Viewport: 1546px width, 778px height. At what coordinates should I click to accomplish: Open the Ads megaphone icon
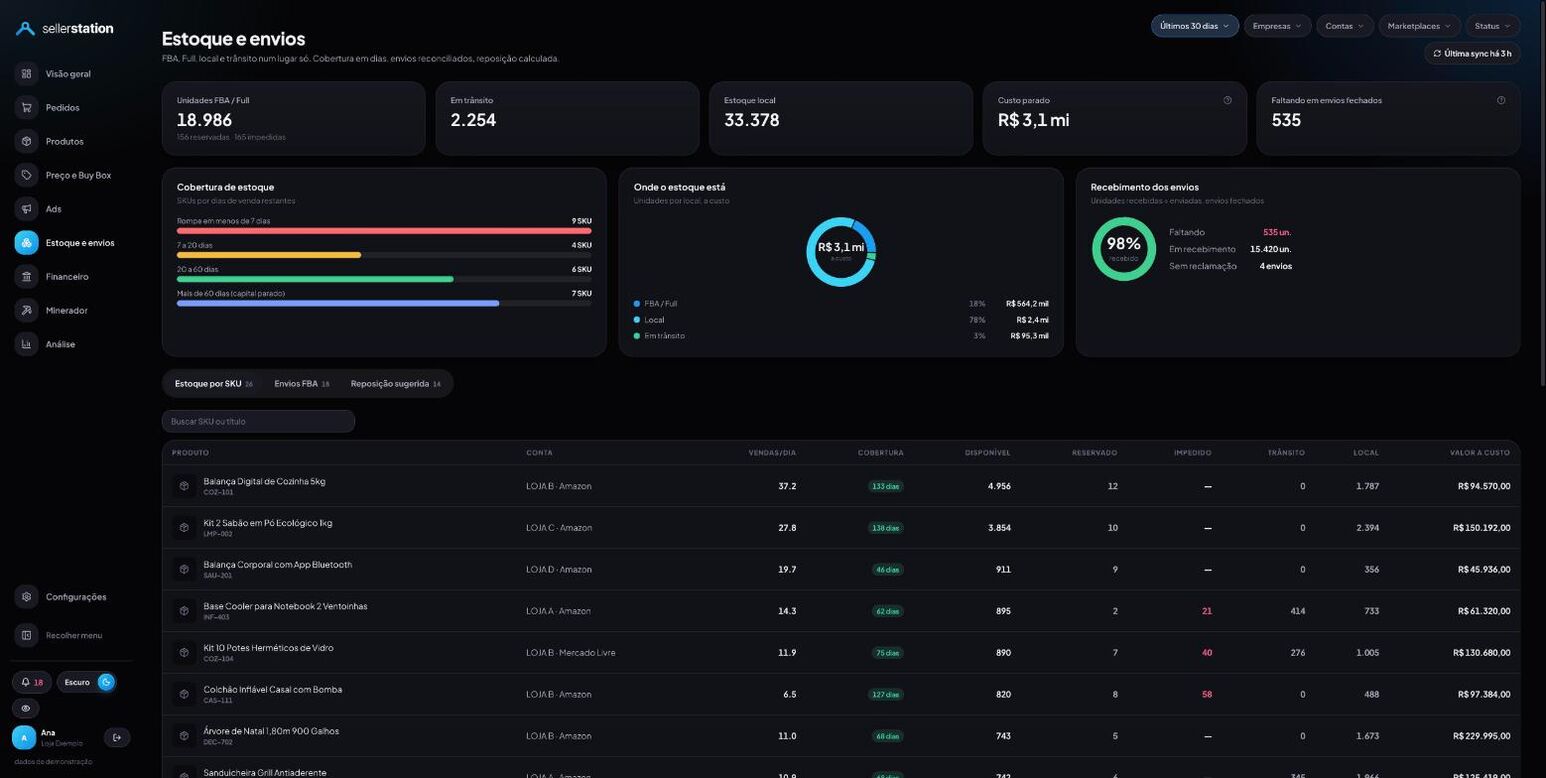(x=26, y=209)
